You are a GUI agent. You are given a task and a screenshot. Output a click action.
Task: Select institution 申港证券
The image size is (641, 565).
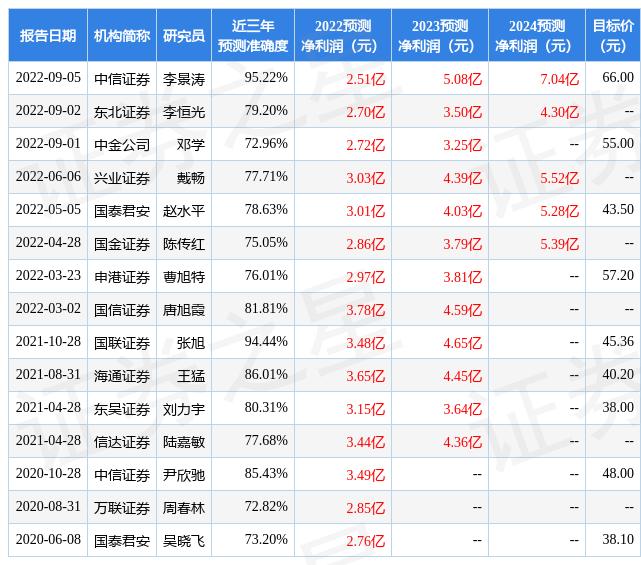coord(122,278)
